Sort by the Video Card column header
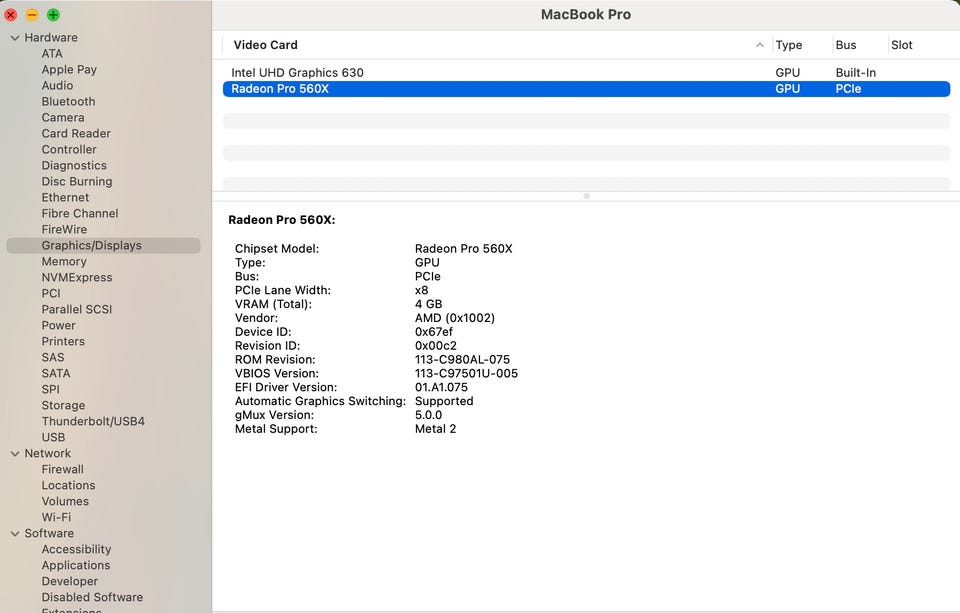960x613 pixels. [266, 45]
